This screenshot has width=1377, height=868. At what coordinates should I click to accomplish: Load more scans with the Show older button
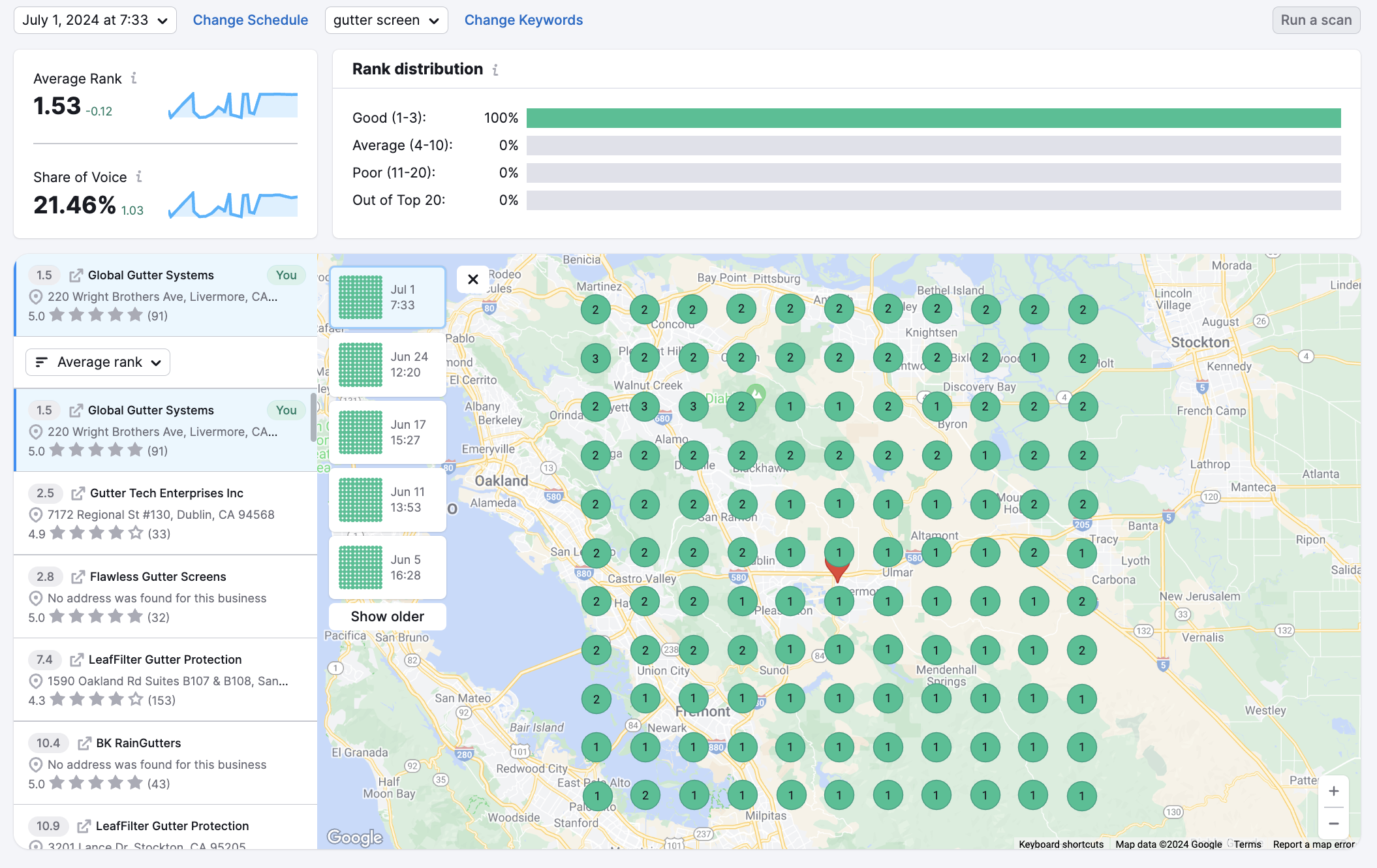388,617
